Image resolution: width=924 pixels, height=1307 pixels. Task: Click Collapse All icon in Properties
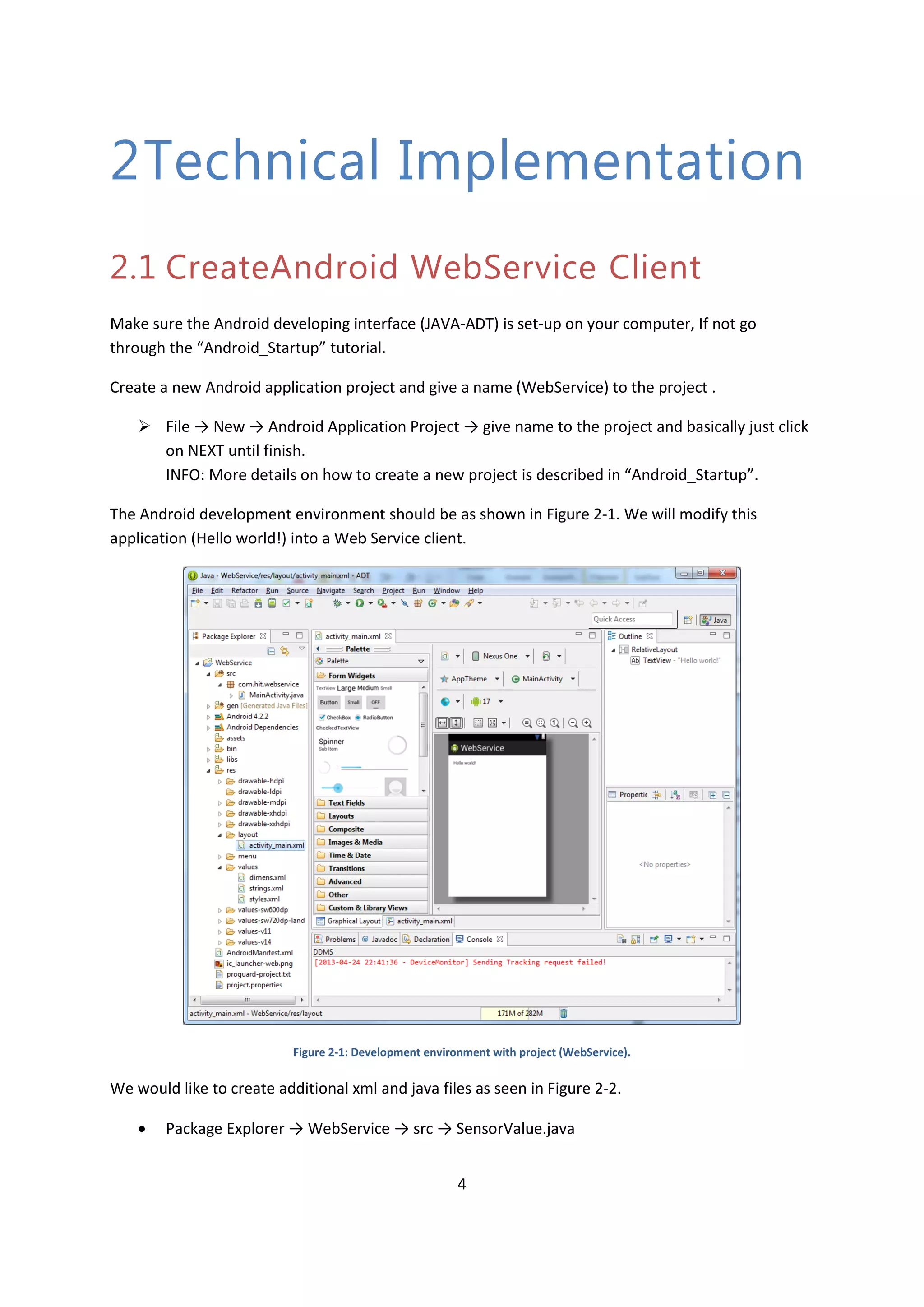click(x=726, y=795)
